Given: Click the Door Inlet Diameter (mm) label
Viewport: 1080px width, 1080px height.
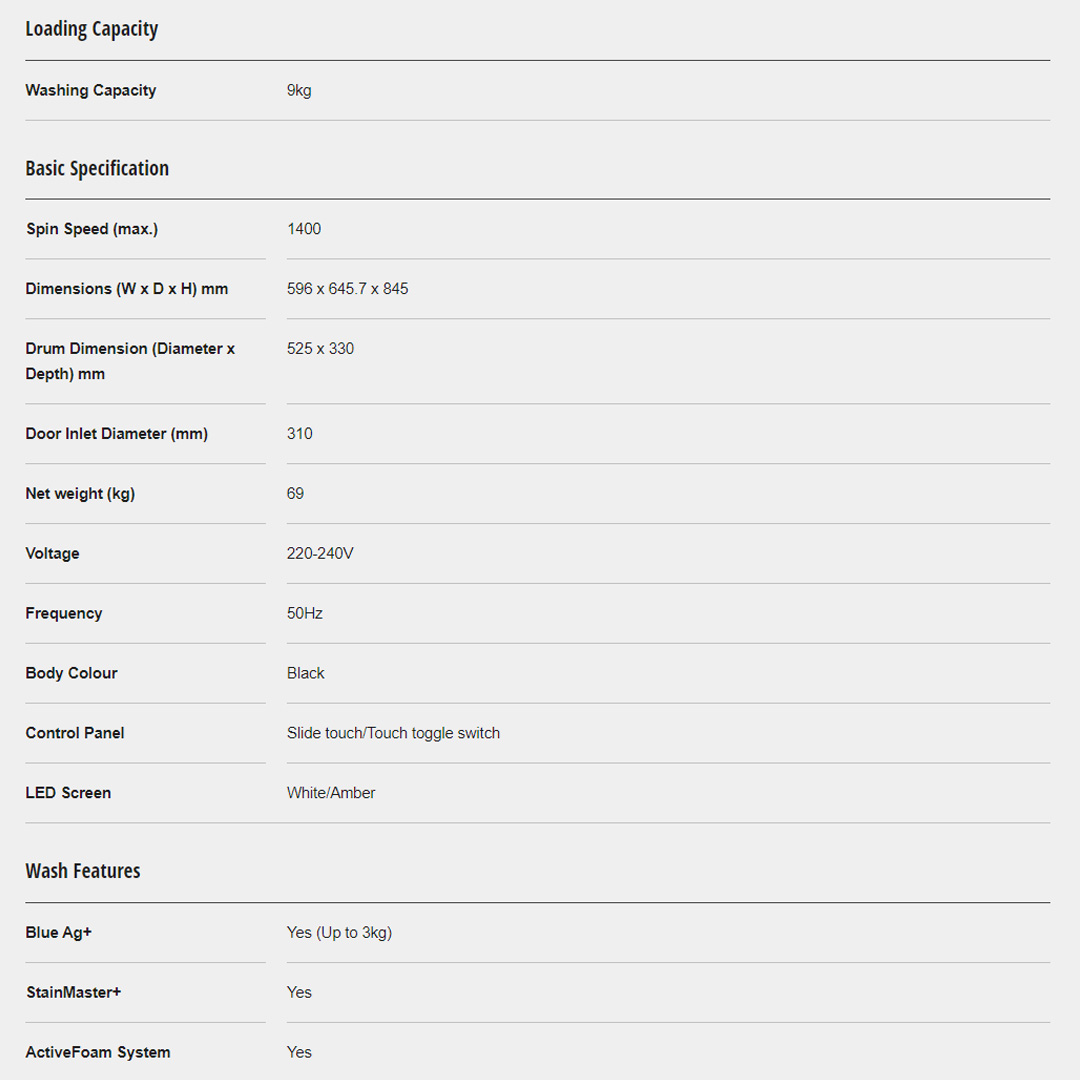Looking at the screenshot, I should click(117, 434).
